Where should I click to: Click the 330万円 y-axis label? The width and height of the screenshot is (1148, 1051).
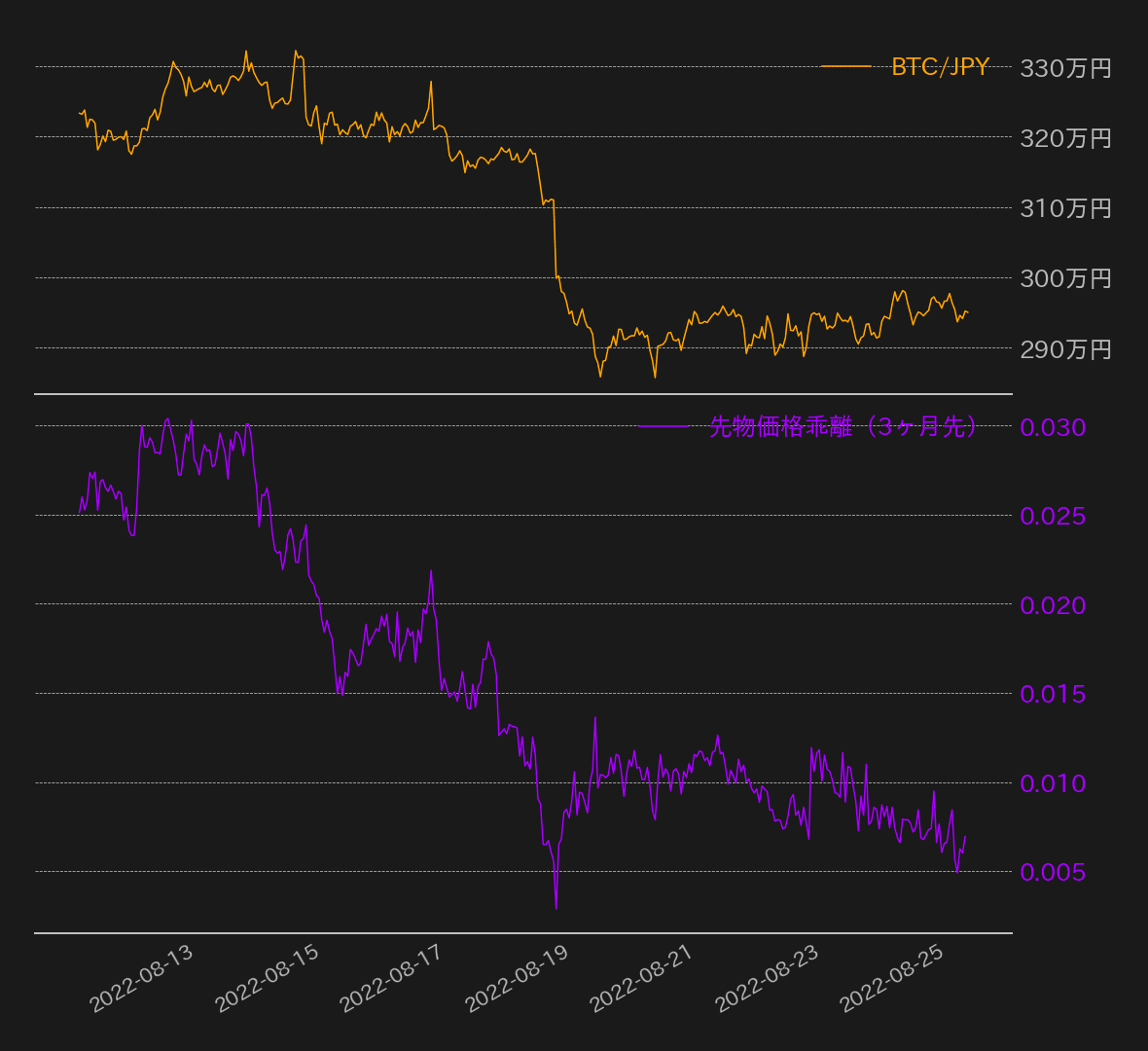(x=1065, y=68)
